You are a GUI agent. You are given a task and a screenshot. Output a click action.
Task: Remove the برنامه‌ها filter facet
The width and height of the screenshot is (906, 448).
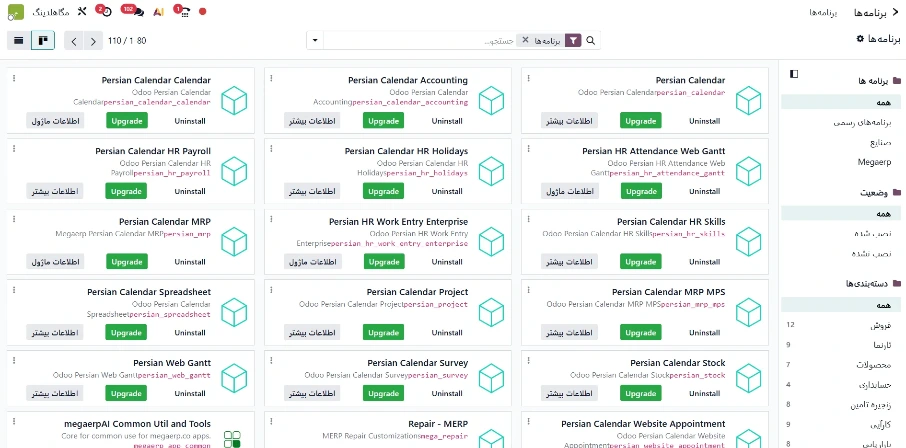525,40
